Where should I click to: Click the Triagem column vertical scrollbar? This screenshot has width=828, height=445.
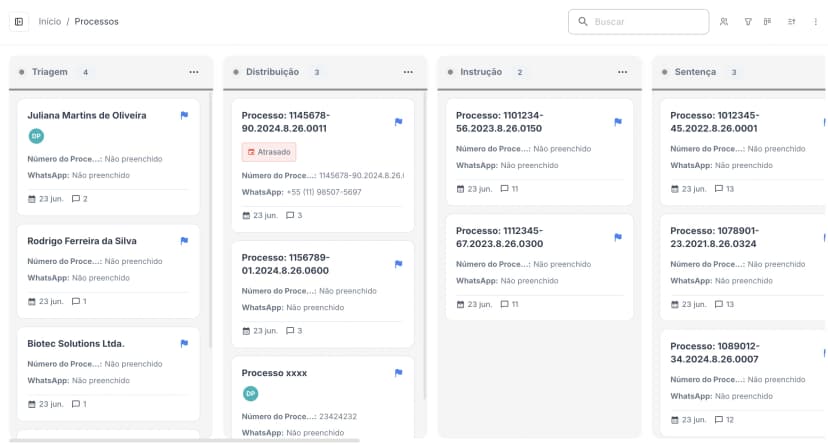pos(210,222)
